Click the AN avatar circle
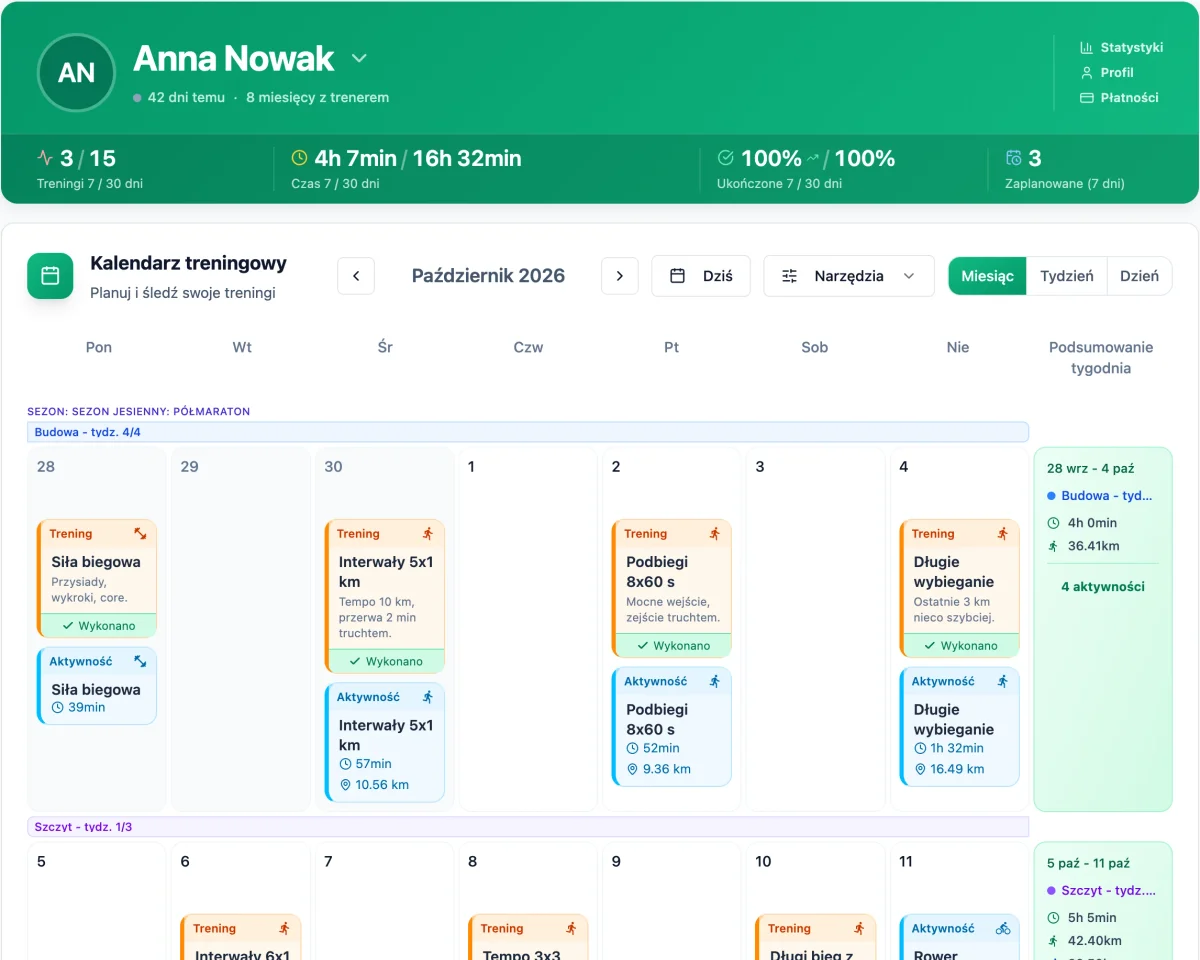This screenshot has height=960, width=1200. click(77, 73)
